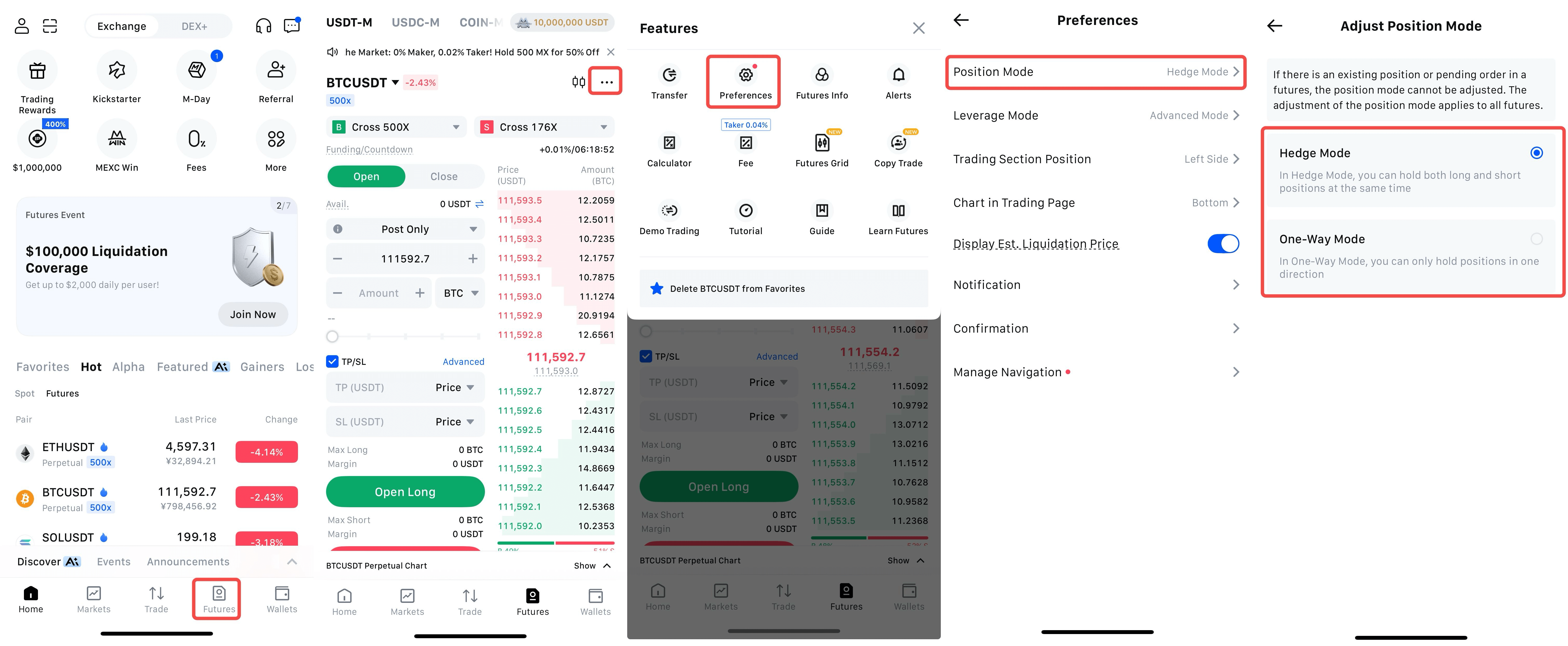The image size is (1568, 646).
Task: Select the One-Way Mode radio button
Action: (1536, 239)
